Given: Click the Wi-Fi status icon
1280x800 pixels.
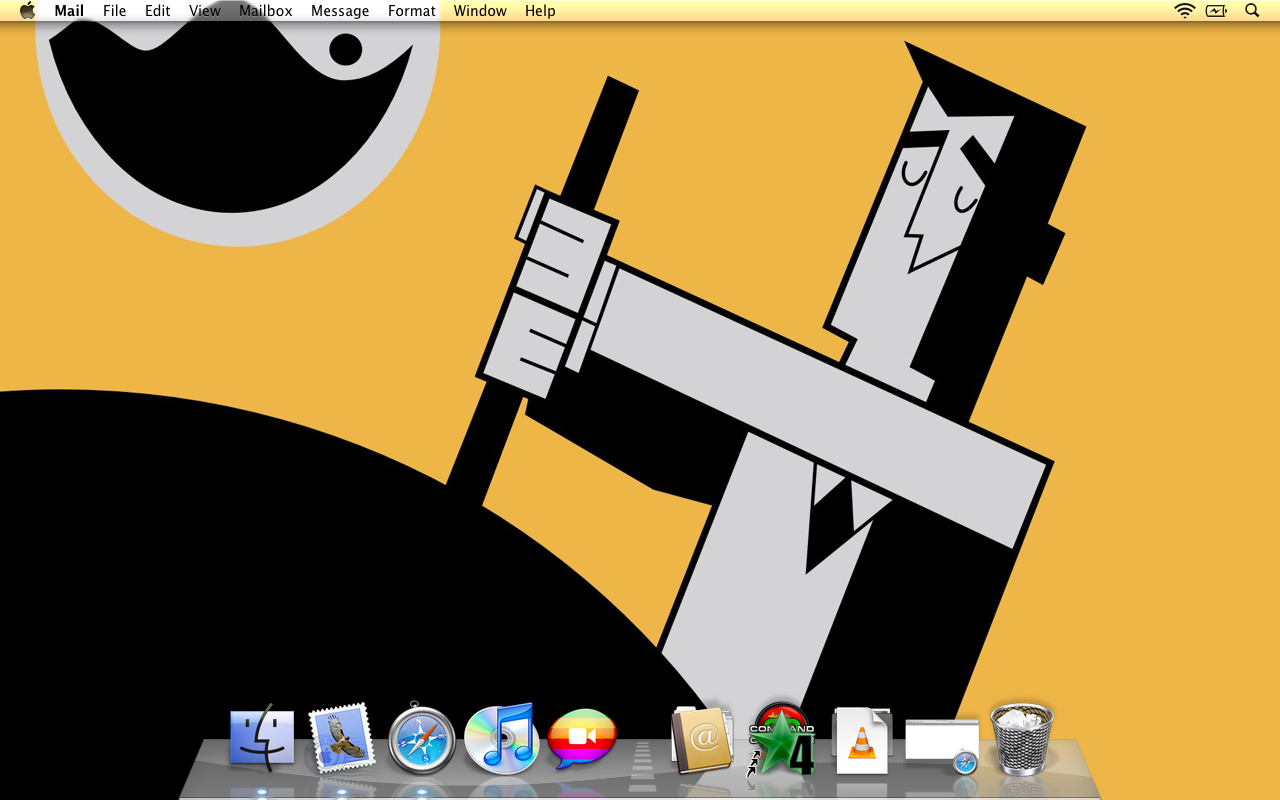Looking at the screenshot, I should 1185,11.
